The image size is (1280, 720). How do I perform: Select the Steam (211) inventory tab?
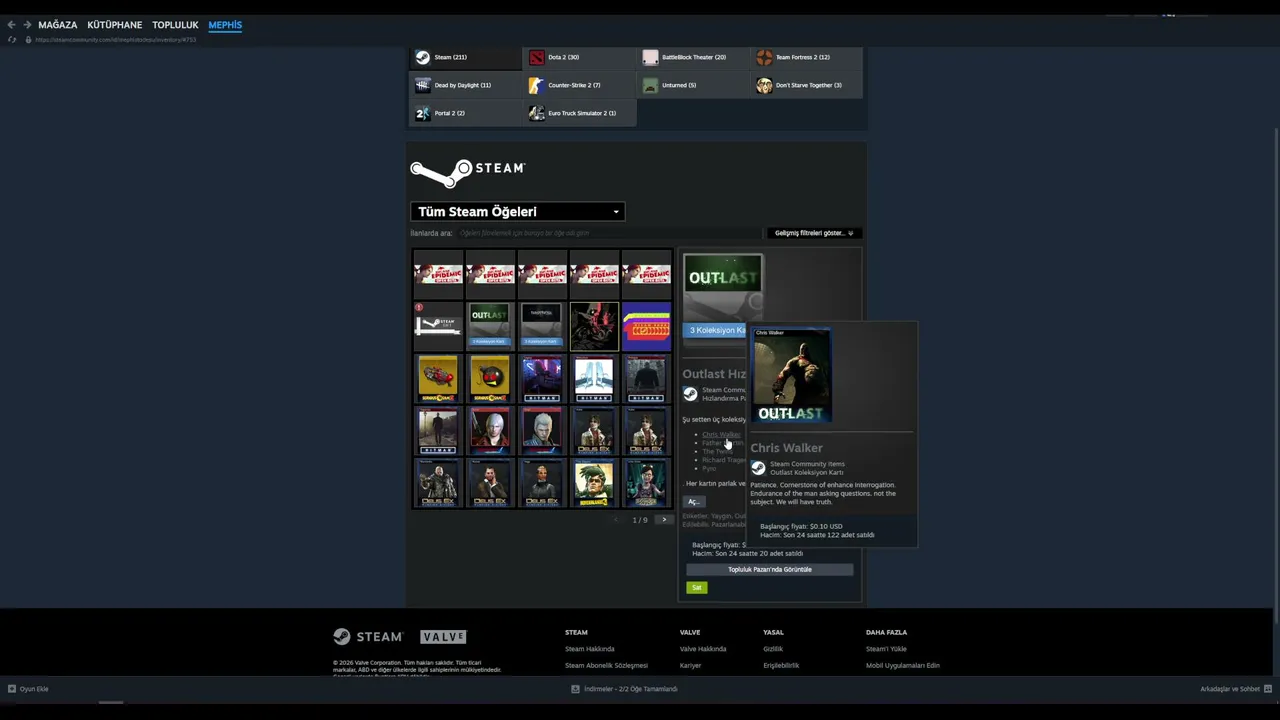pyautogui.click(x=466, y=57)
